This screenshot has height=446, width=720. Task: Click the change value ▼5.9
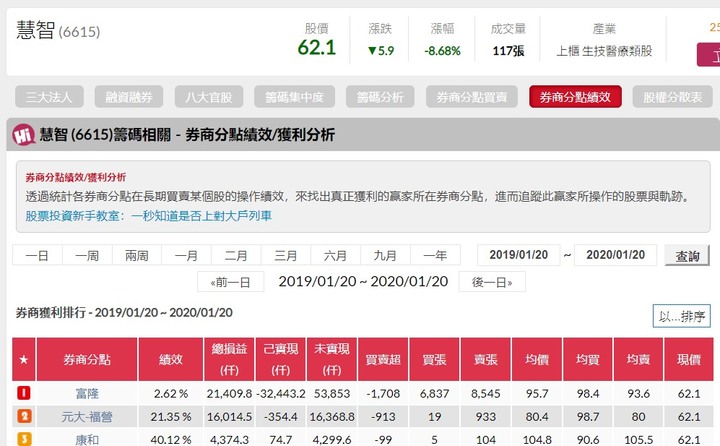pyautogui.click(x=381, y=51)
